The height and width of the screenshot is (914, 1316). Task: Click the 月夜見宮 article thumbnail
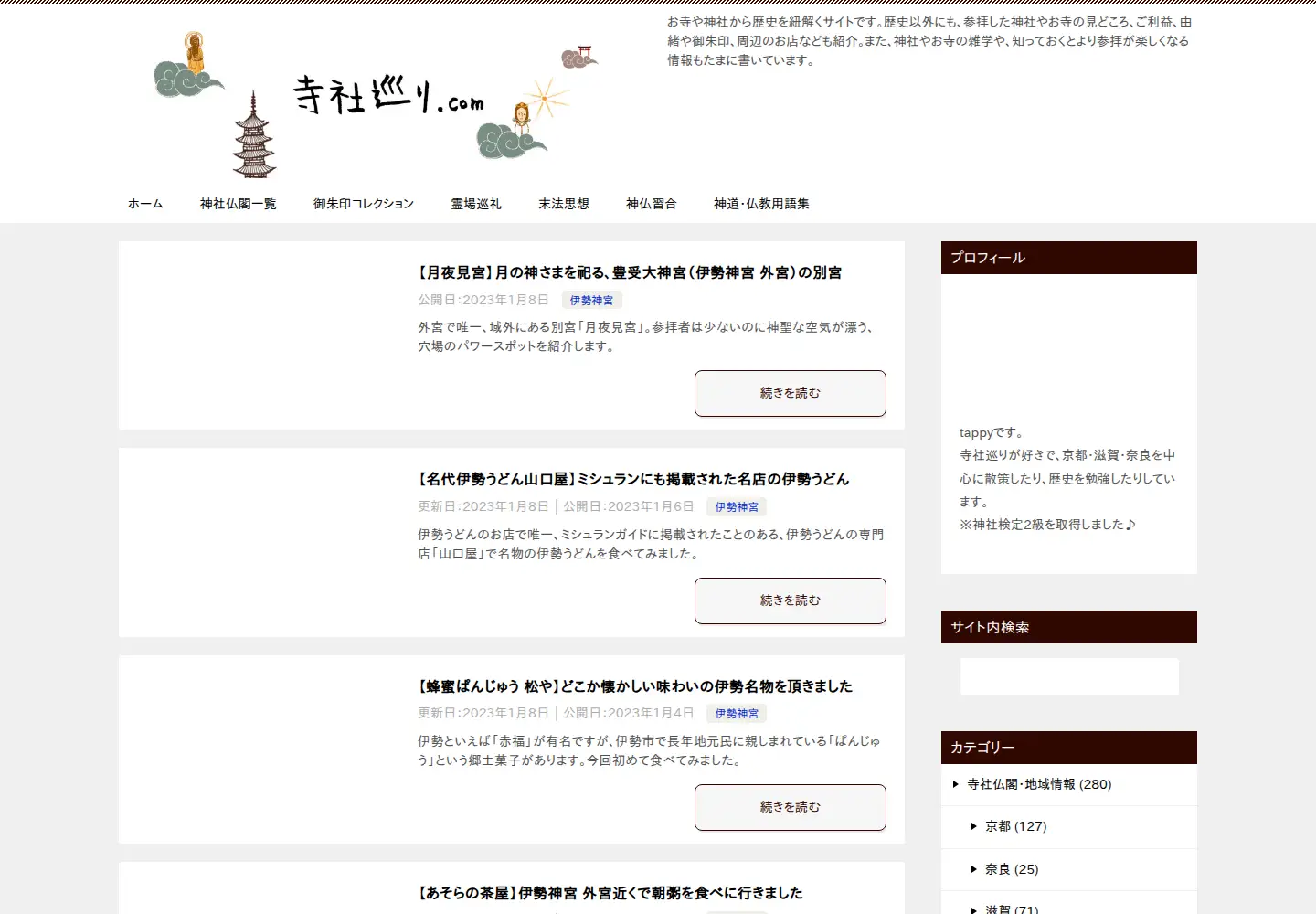(x=269, y=335)
